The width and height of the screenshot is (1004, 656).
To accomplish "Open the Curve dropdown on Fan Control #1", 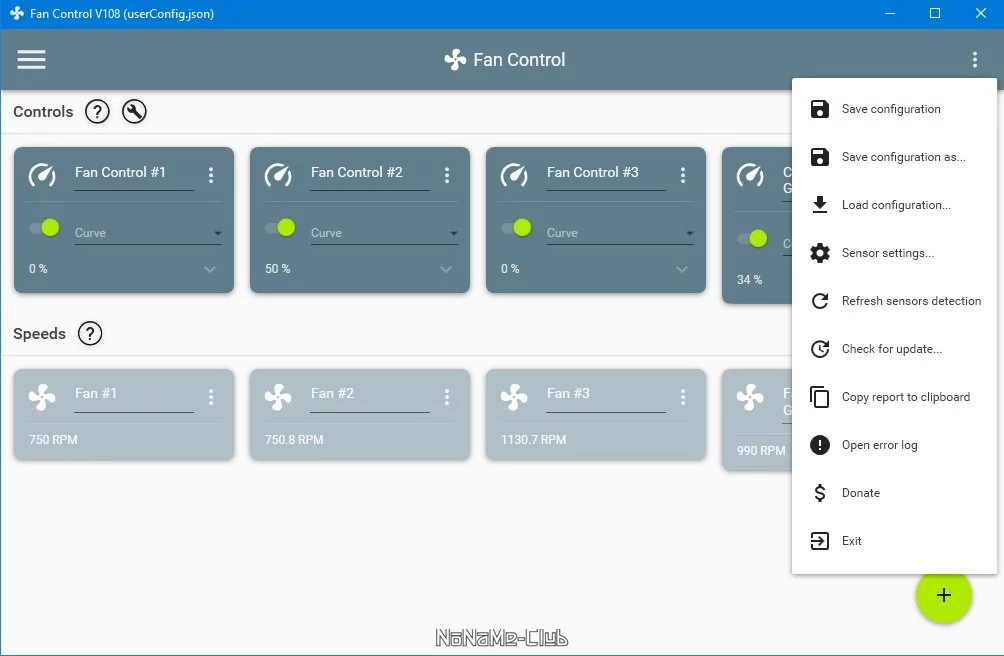I will coord(148,233).
